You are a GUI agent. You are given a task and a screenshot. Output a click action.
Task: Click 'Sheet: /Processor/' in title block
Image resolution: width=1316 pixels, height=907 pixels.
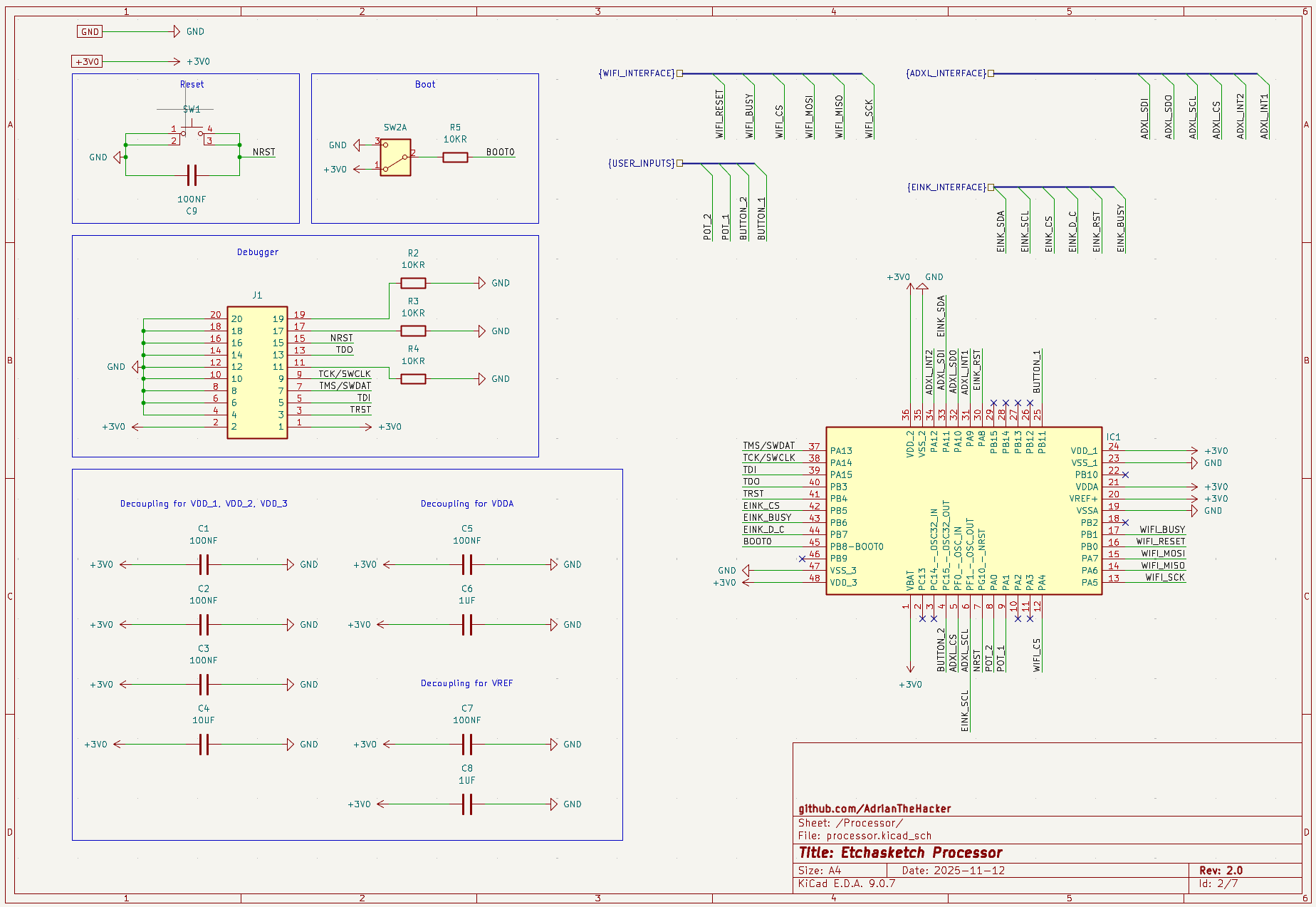pyautogui.click(x=850, y=823)
